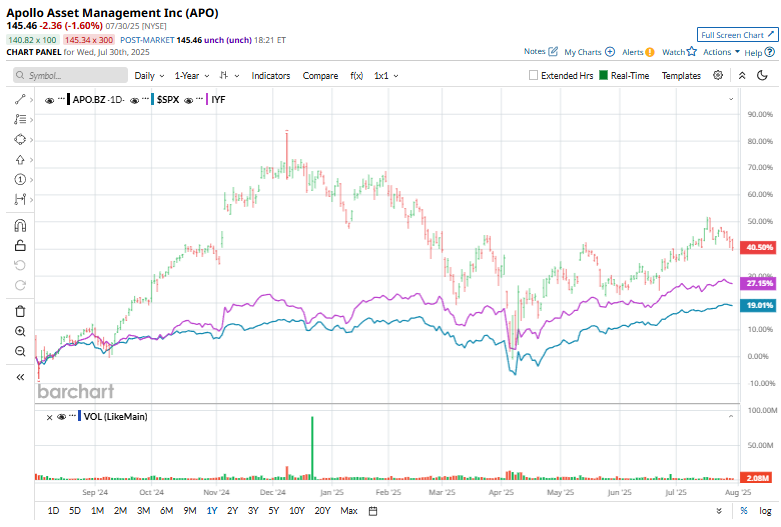Select the shapes drawing tool
The image size is (781, 527).
point(20,139)
